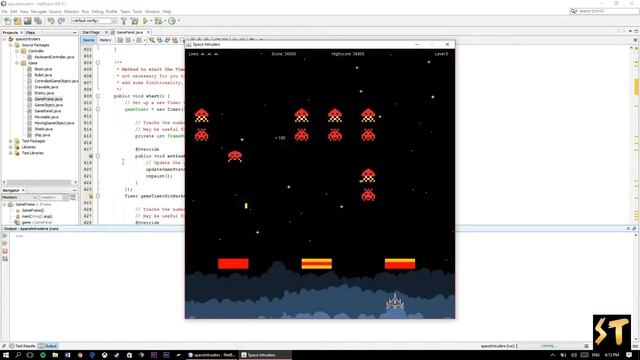The width and height of the screenshot is (640, 360).
Task: Click the Re-run icon in Output panel
Action: (5, 236)
